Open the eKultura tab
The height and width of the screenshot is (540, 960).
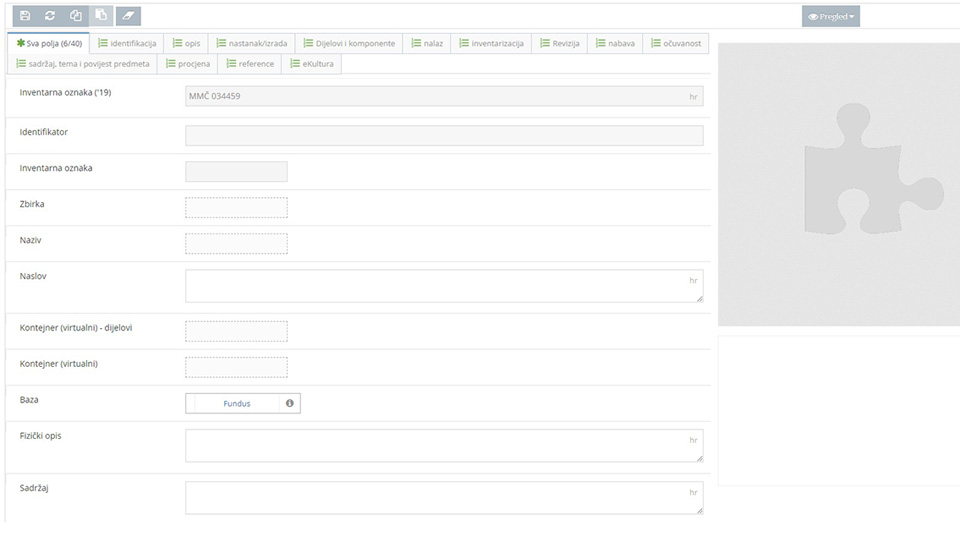[x=311, y=63]
